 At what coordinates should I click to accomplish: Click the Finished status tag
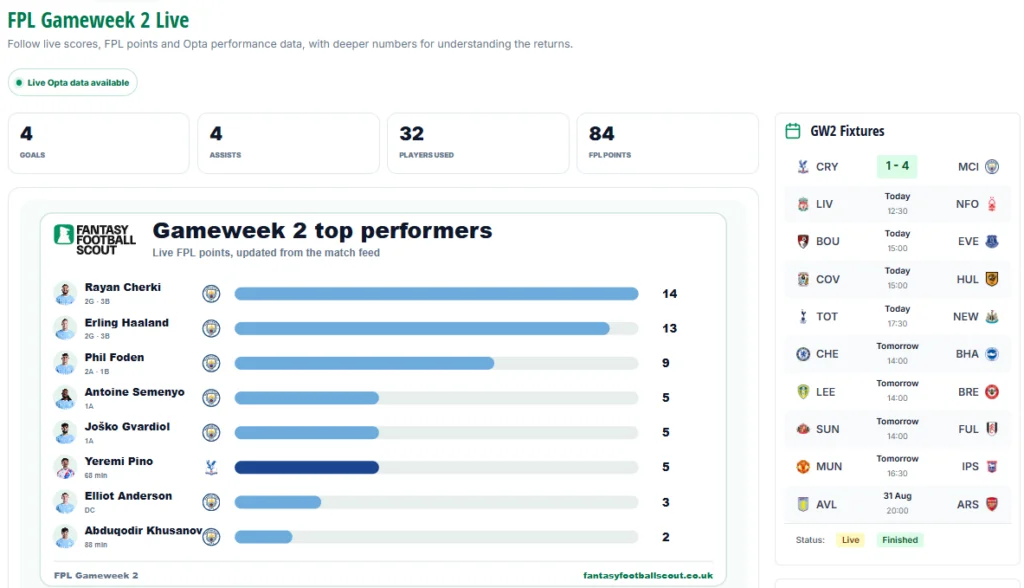tap(900, 540)
